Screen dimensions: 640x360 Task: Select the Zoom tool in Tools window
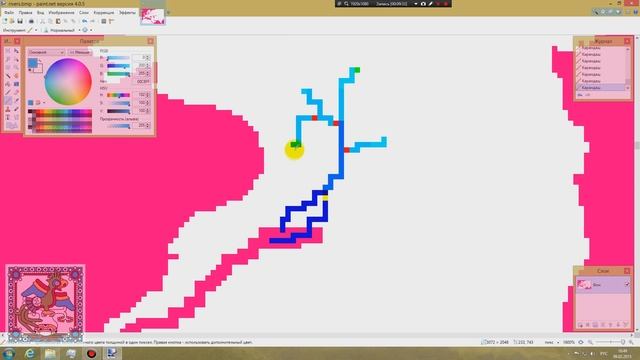pos(16,67)
